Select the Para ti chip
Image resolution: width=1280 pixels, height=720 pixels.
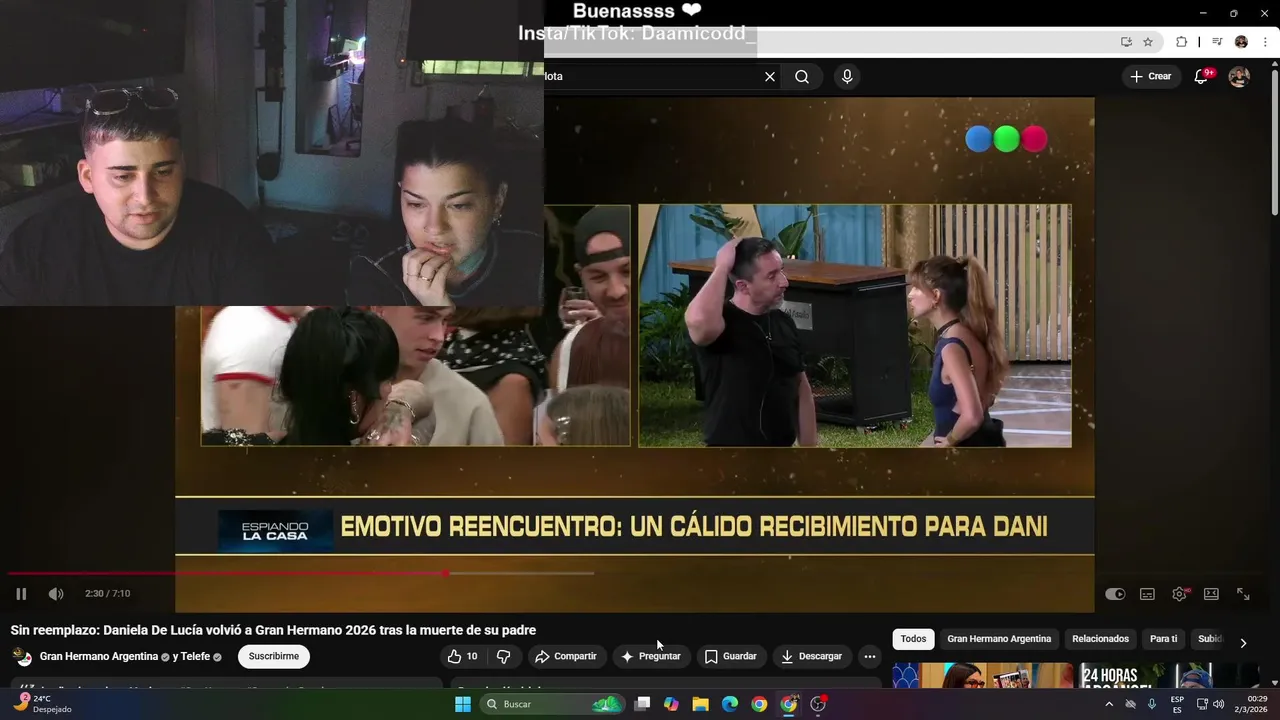click(1163, 639)
